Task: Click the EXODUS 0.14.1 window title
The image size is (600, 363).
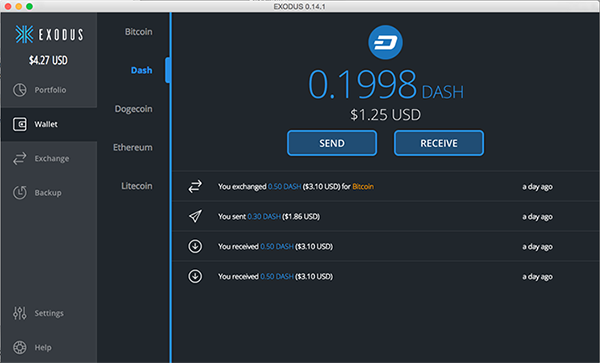Action: [x=299, y=7]
